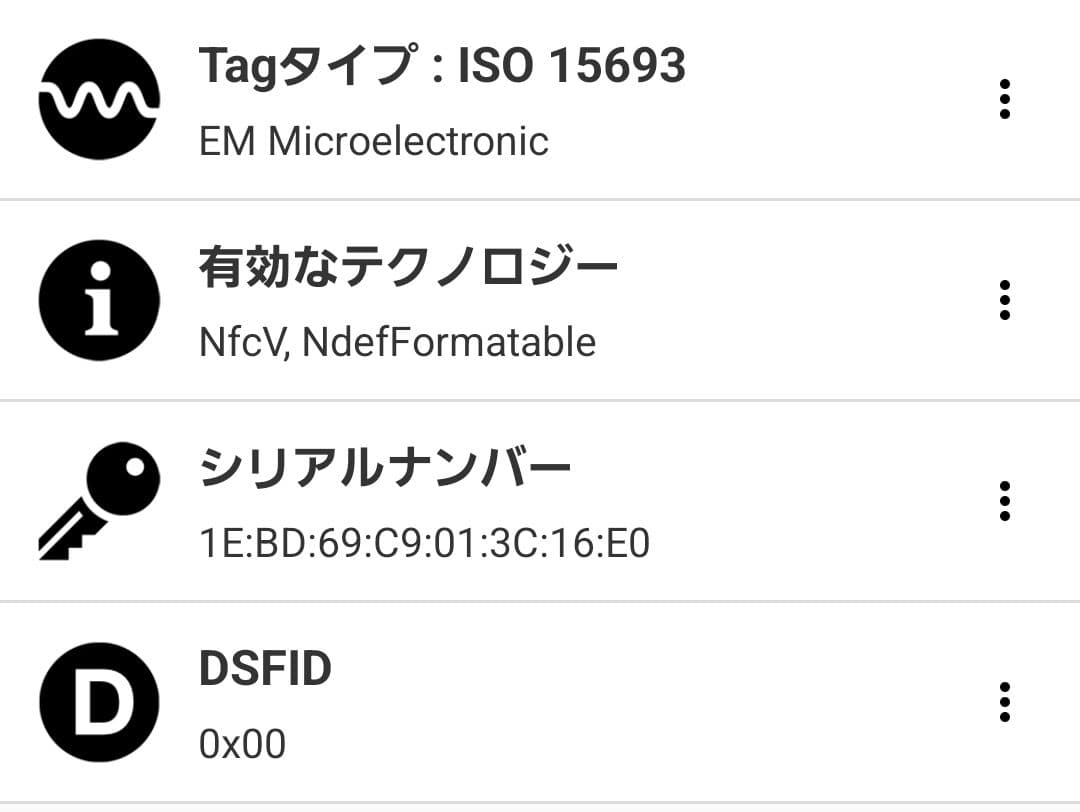Viewport: 1080px width, 812px height.
Task: Tap the 0x00 DSFID value
Action: click(242, 743)
